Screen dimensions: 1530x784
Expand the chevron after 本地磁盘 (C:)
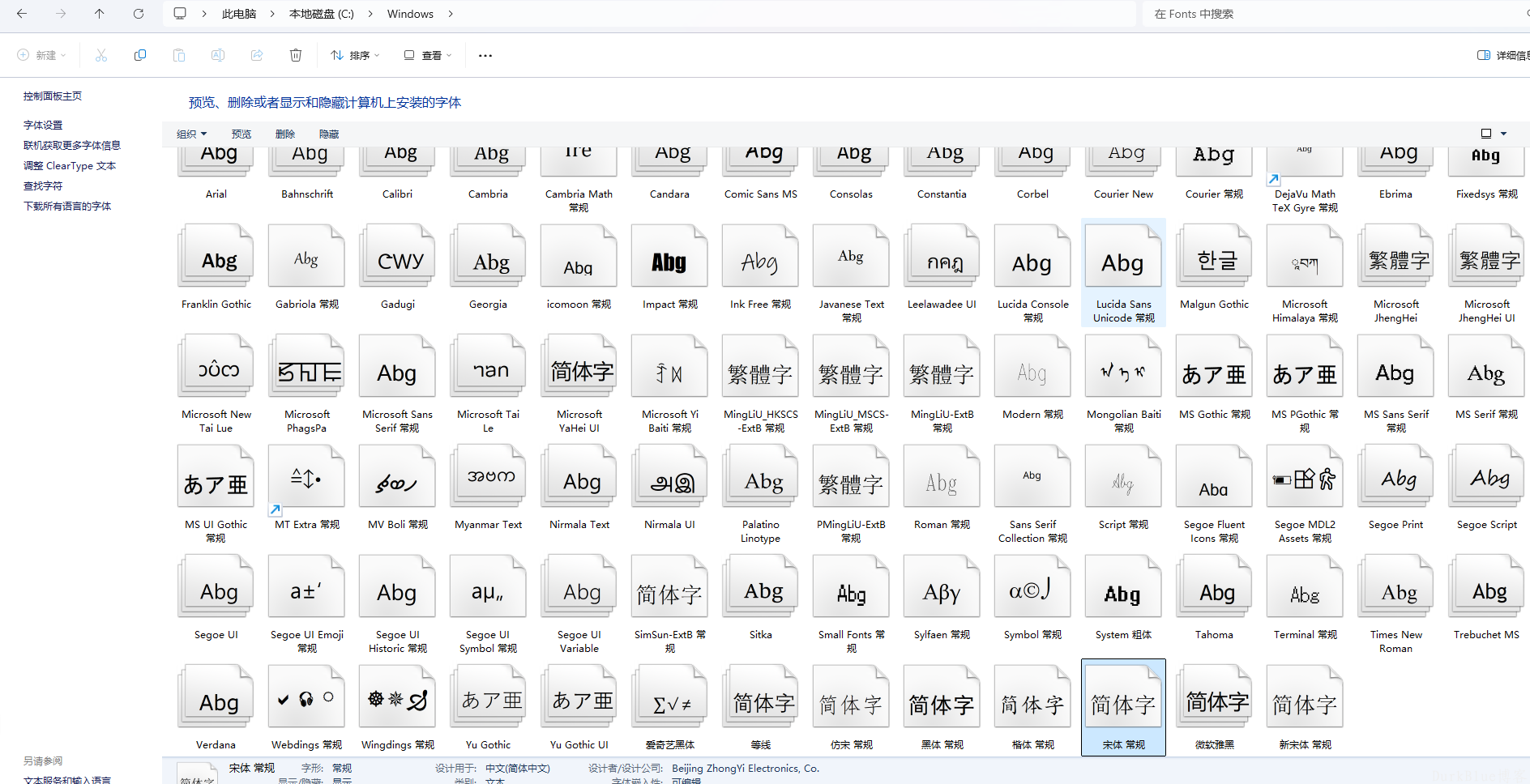pyautogui.click(x=370, y=14)
